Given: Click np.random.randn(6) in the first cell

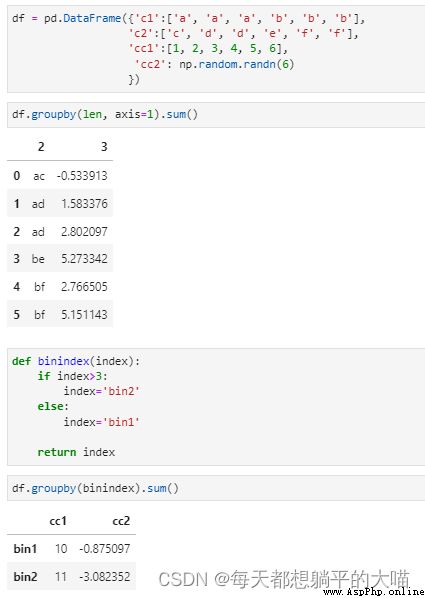Looking at the screenshot, I should tap(237, 64).
